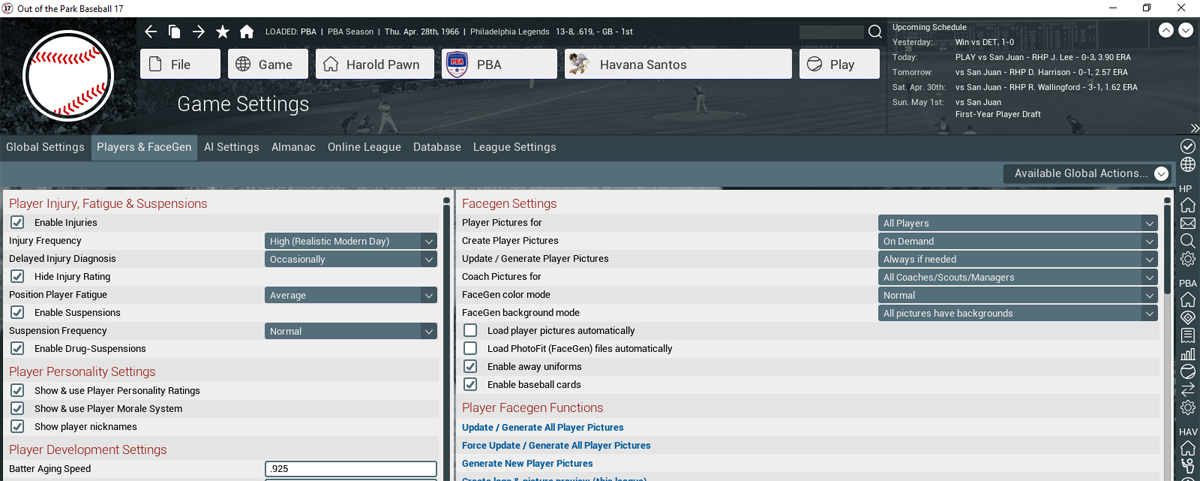Switch to the Online League tab
The width and height of the screenshot is (1200, 481).
pos(364,147)
